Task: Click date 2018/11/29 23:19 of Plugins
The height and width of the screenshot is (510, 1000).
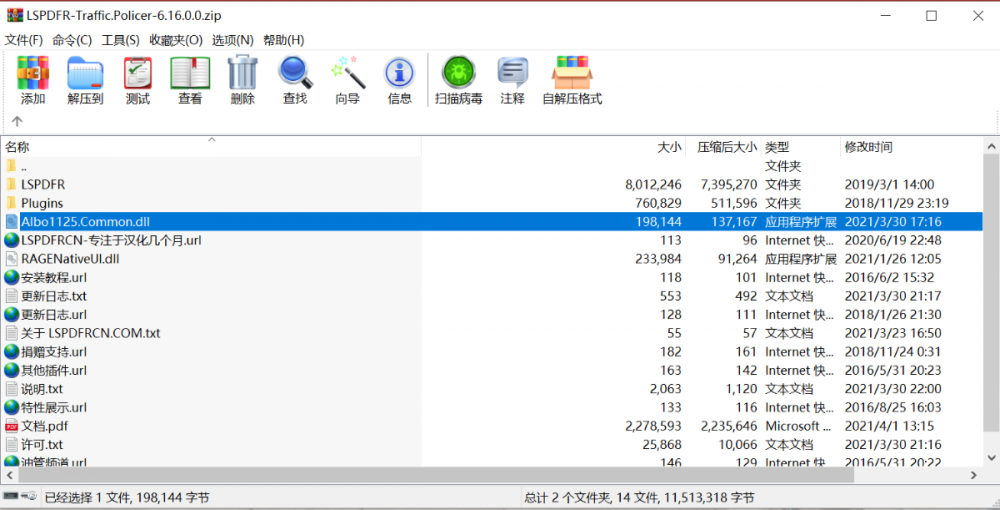Action: 897,203
